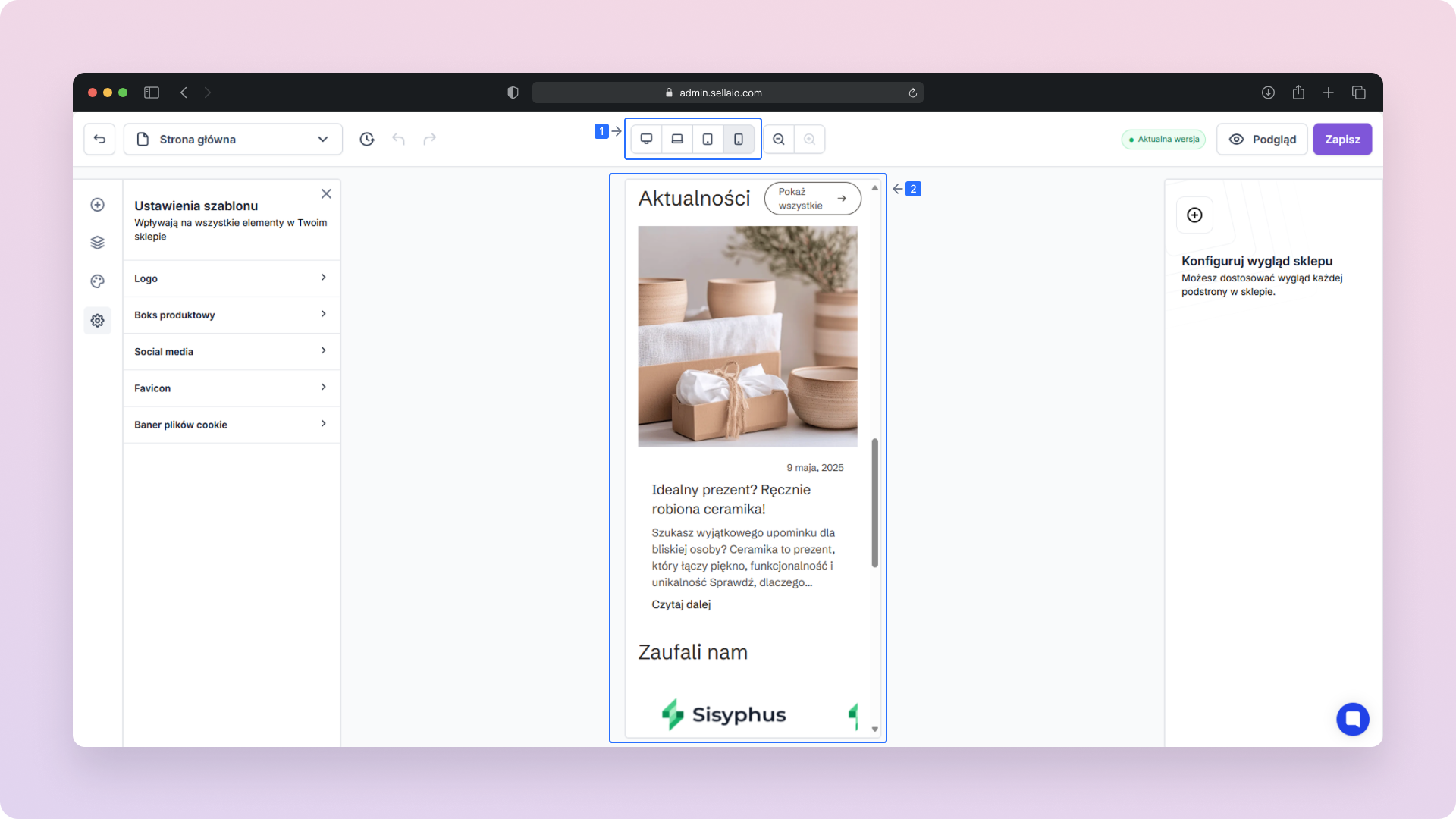Click the preview vertical scrollbar thumb
1456x819 pixels.
[x=874, y=502]
